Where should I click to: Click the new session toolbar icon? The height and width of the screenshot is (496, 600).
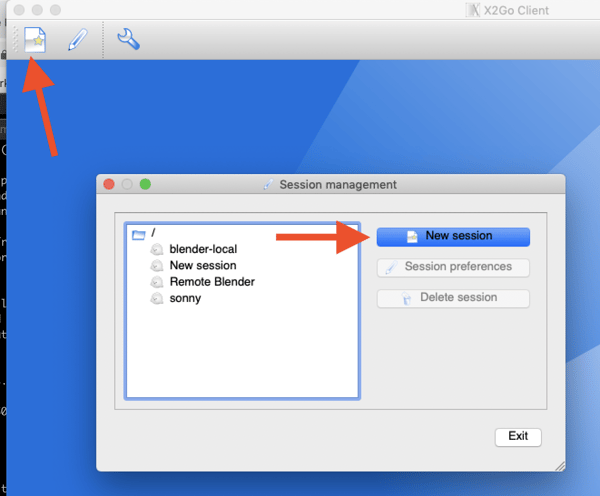35,40
